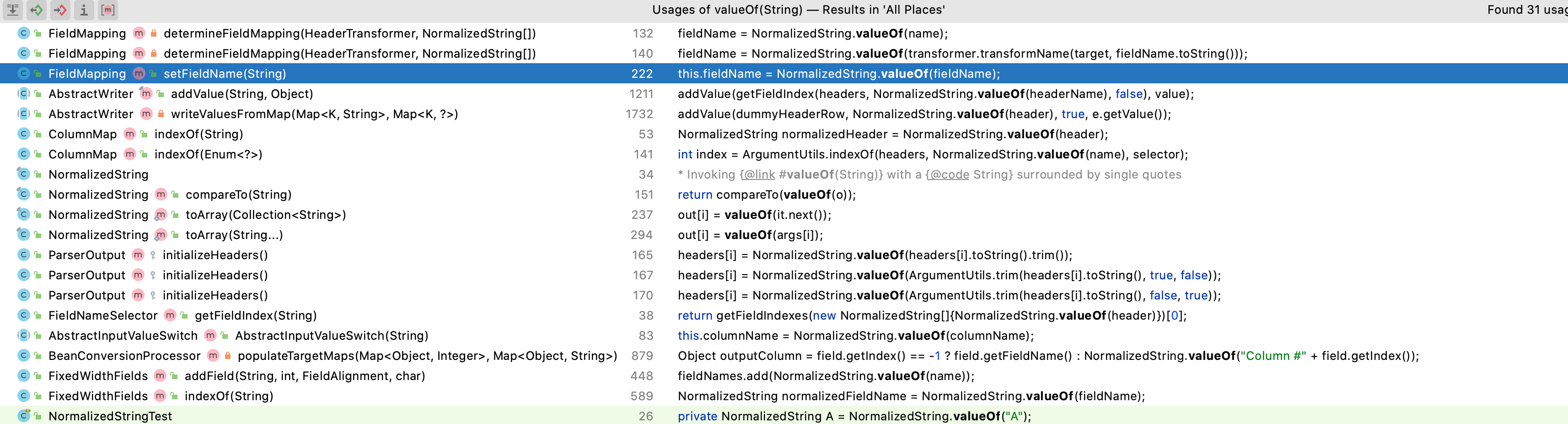Select 'getFieldIndex(String)' usage row
The width and height of the screenshot is (1568, 424).
(x=784, y=315)
